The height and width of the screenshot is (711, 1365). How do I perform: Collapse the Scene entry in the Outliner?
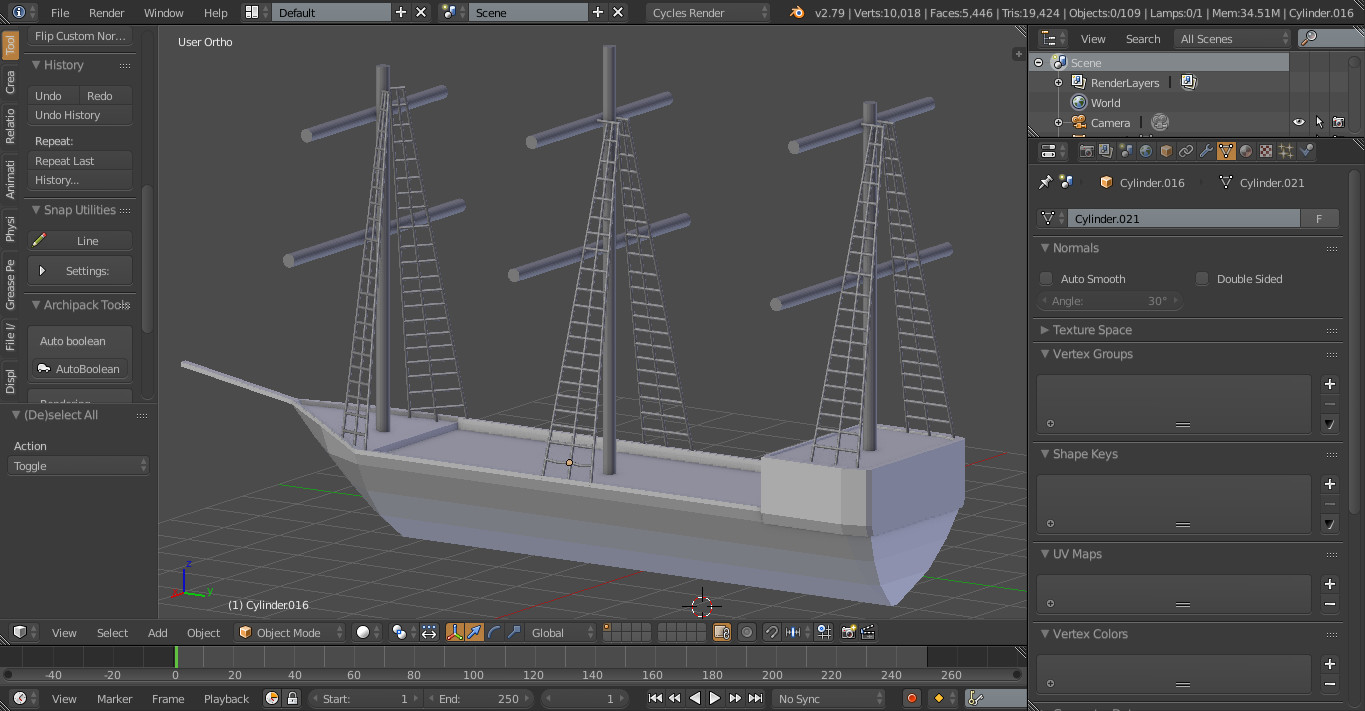(x=1040, y=62)
